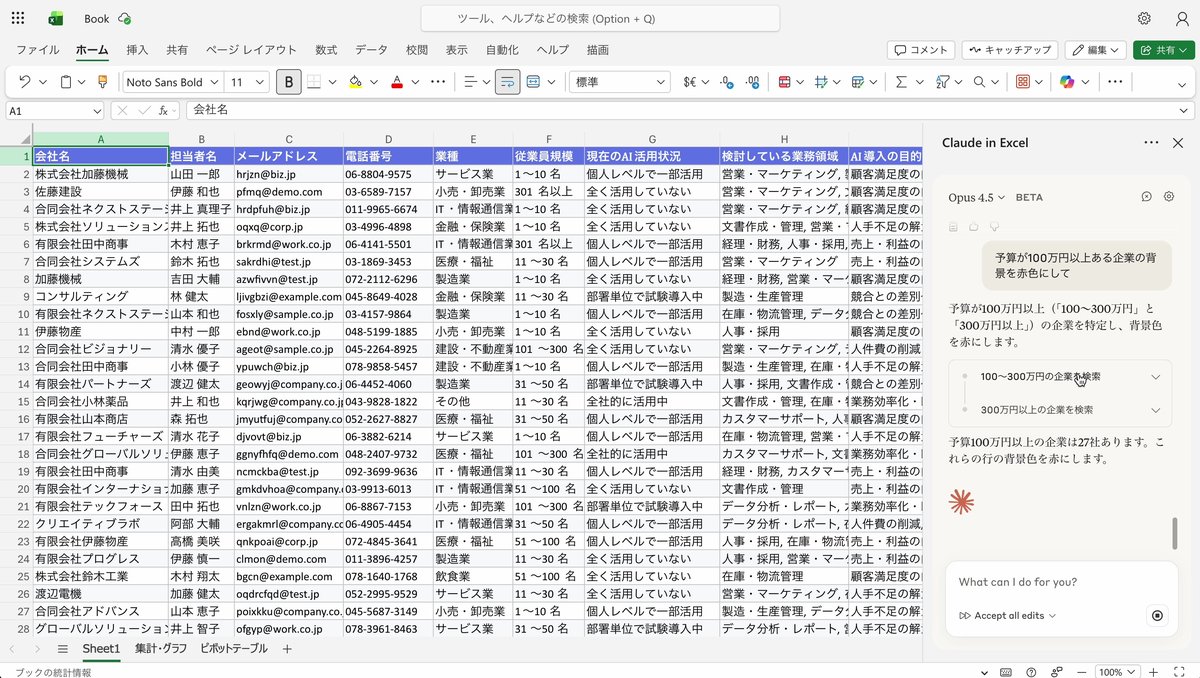Click the Undo icon
The image size is (1200, 678).
point(24,81)
